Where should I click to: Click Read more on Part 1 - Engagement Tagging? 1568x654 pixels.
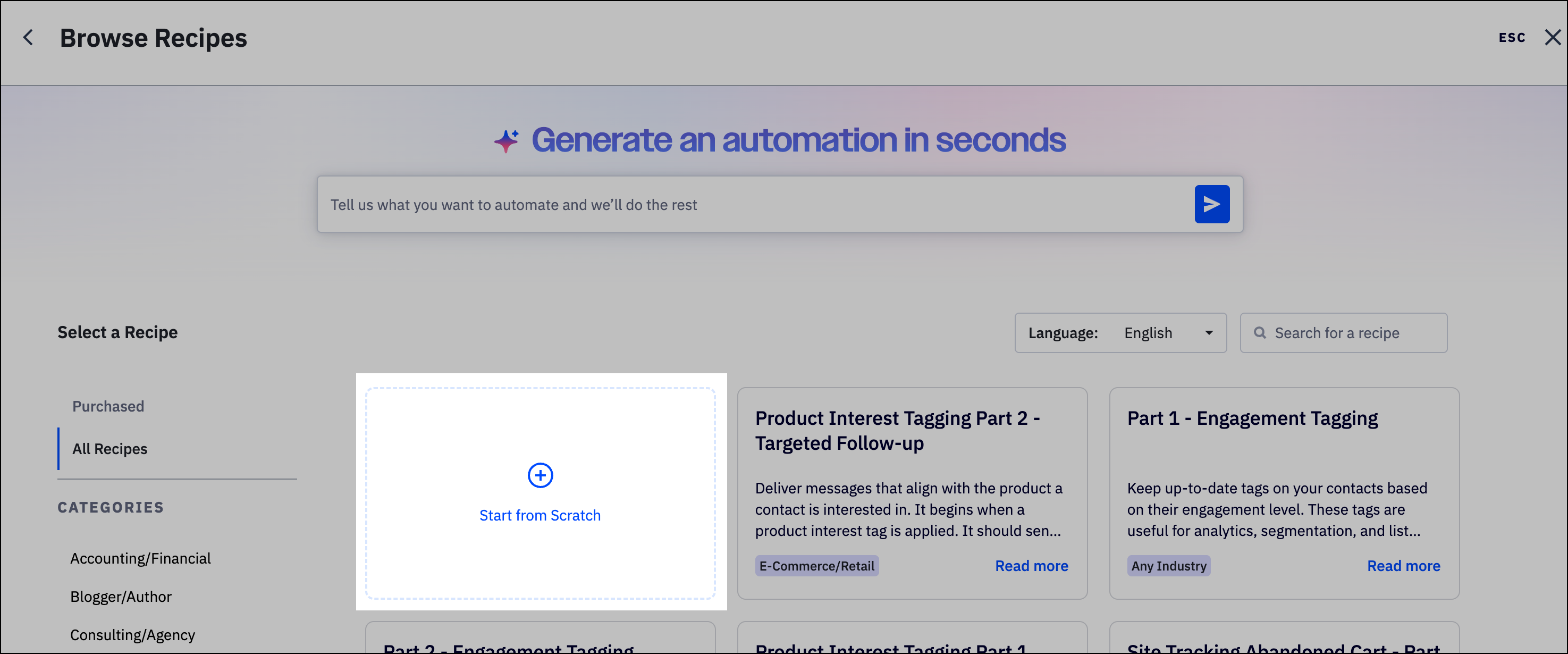coord(1404,566)
